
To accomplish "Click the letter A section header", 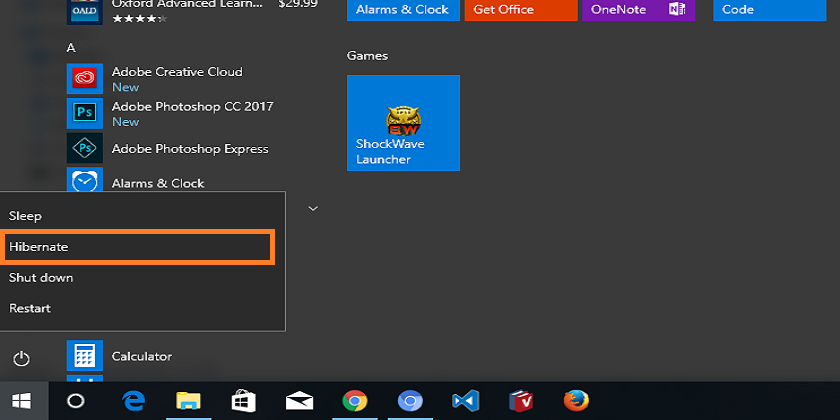I will (71, 48).
